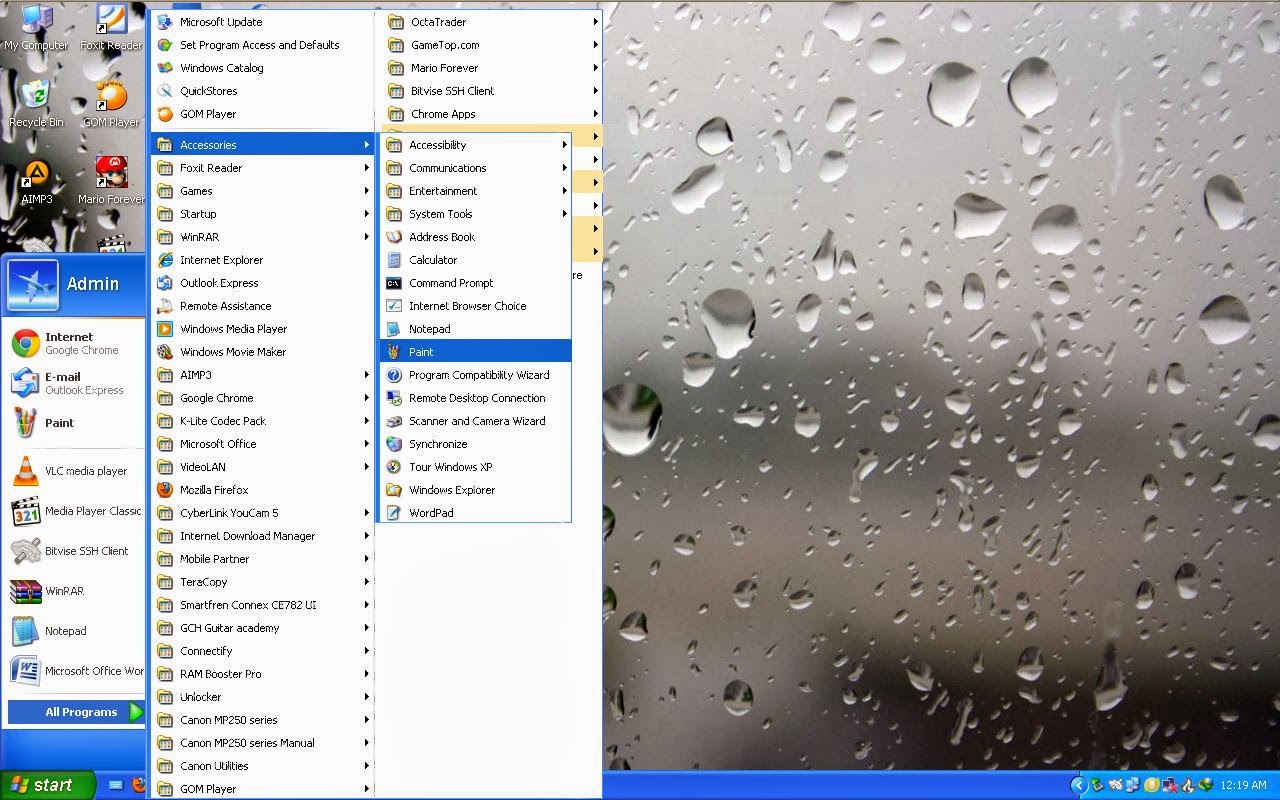
Task: Open Internet Download Manager folder
Action: 262,536
